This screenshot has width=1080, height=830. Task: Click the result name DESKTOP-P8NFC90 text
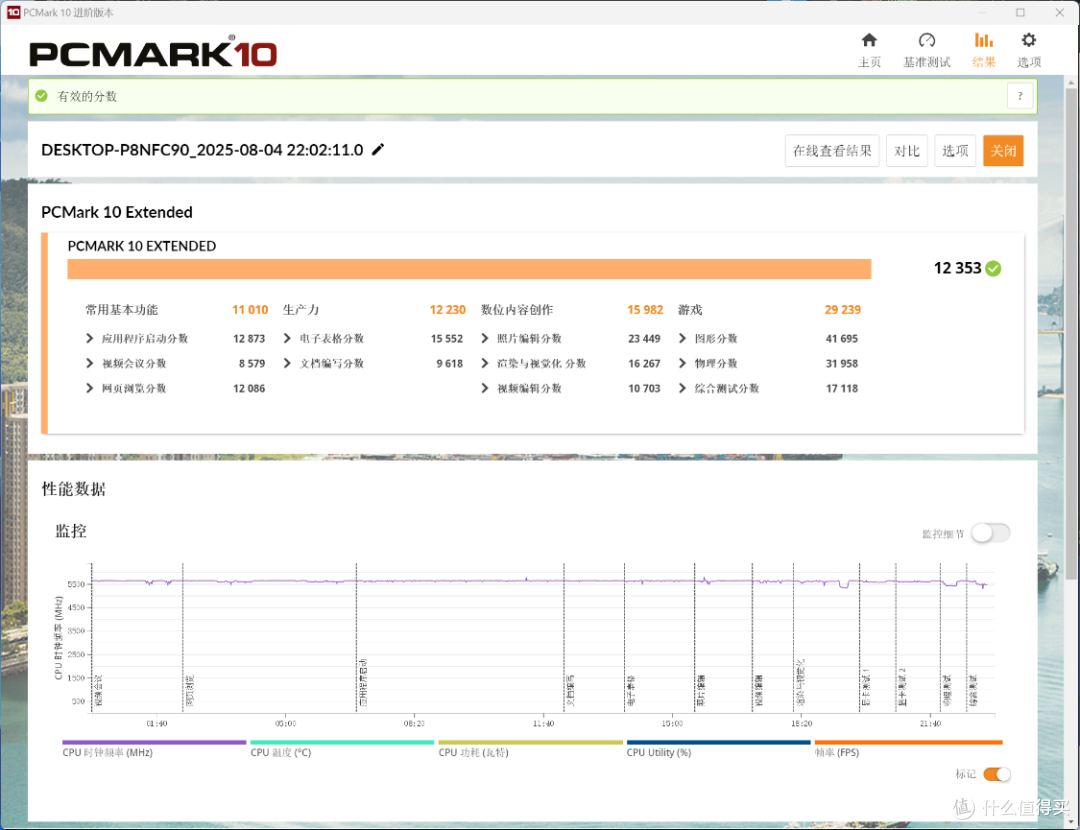point(202,150)
